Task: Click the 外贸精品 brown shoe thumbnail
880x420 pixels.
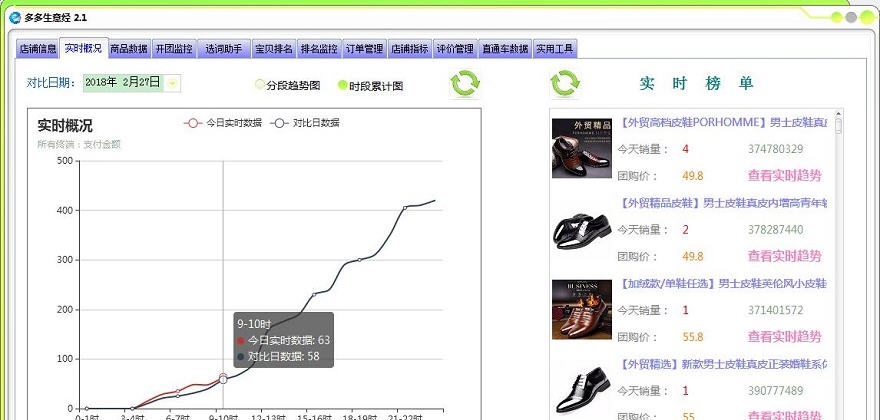Action: [581, 148]
